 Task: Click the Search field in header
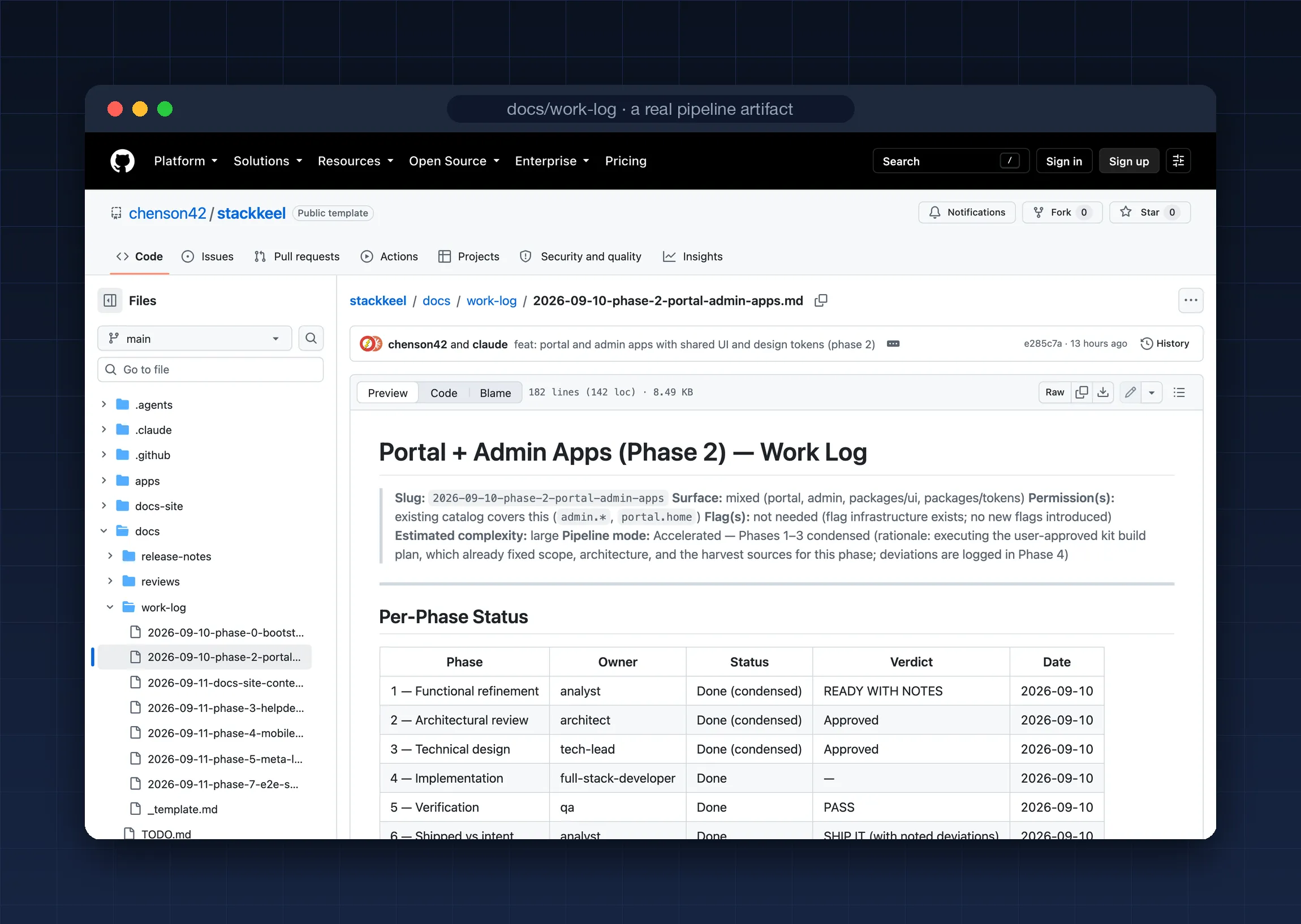[x=951, y=161]
